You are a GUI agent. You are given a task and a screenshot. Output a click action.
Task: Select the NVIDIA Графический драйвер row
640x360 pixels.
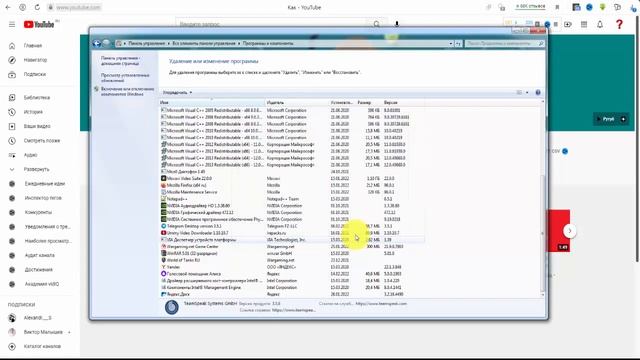(292, 213)
